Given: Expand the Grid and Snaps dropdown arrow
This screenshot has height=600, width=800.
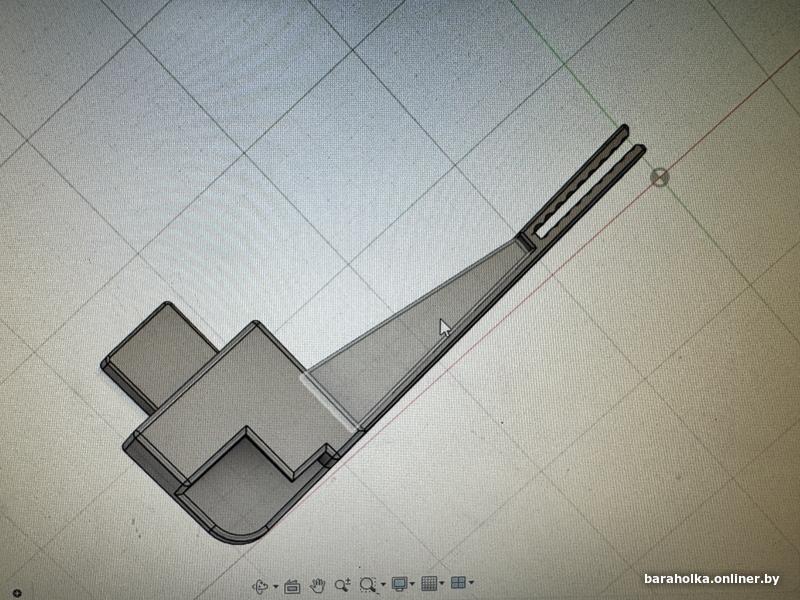Looking at the screenshot, I should 442,582.
